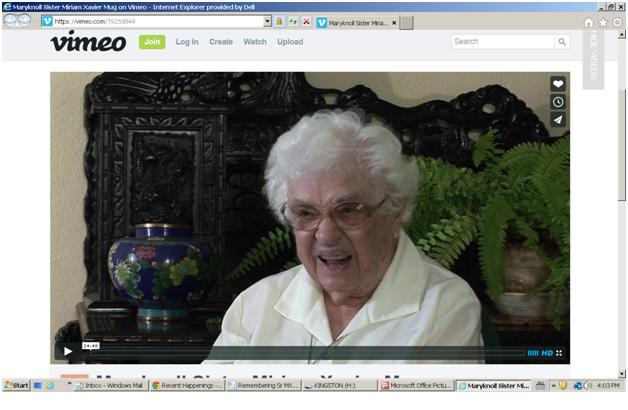Screen dimensions: 628x410
Task: Focus the address bar URL
Action: tap(158, 22)
